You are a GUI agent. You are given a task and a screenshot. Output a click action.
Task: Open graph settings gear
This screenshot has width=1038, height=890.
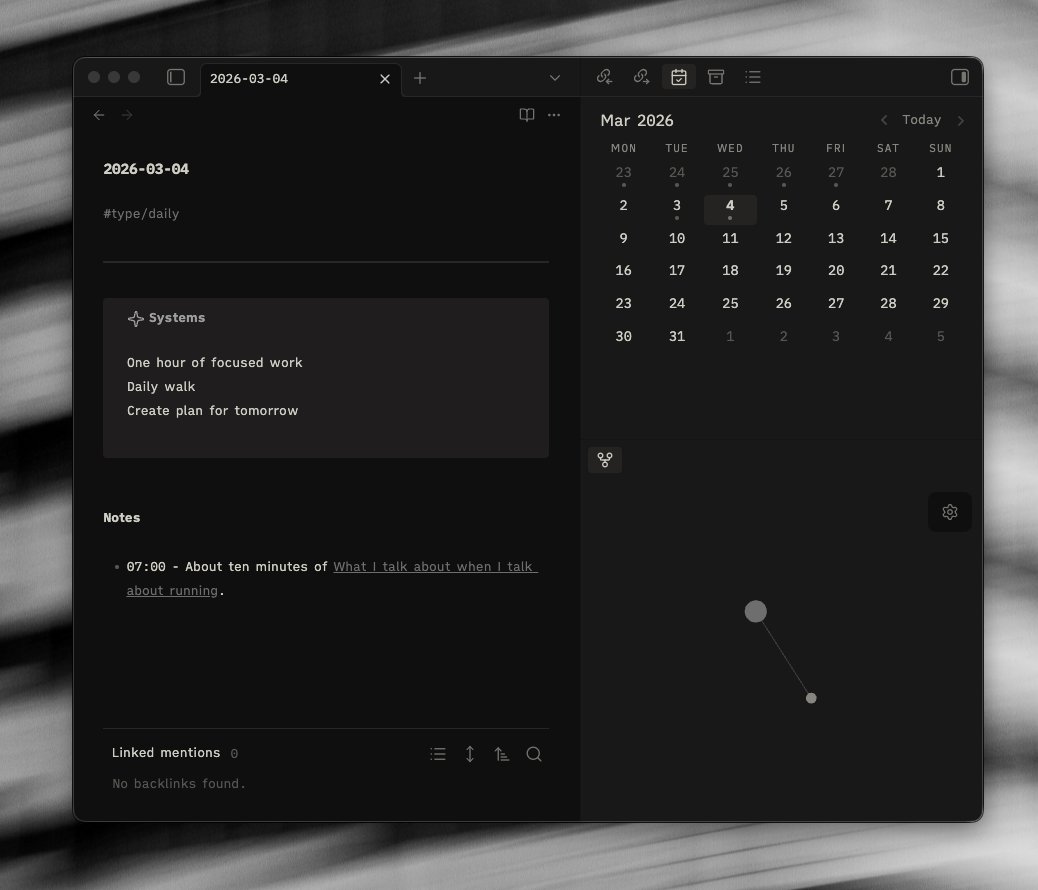click(950, 512)
